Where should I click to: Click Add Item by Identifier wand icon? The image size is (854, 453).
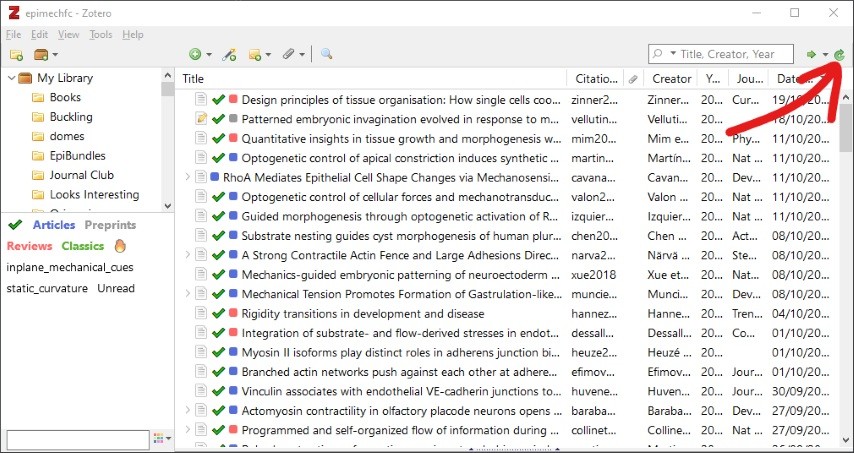[229, 54]
